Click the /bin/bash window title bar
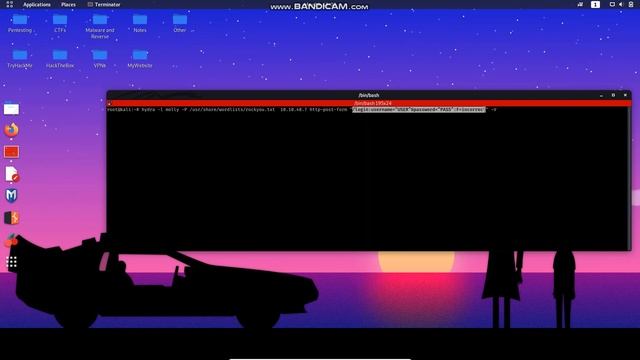The width and height of the screenshot is (640, 360). click(x=369, y=95)
